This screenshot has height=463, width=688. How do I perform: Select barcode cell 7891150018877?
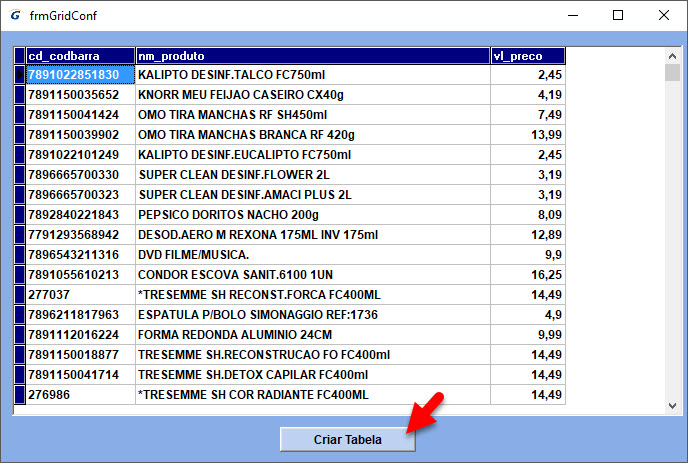coord(80,355)
